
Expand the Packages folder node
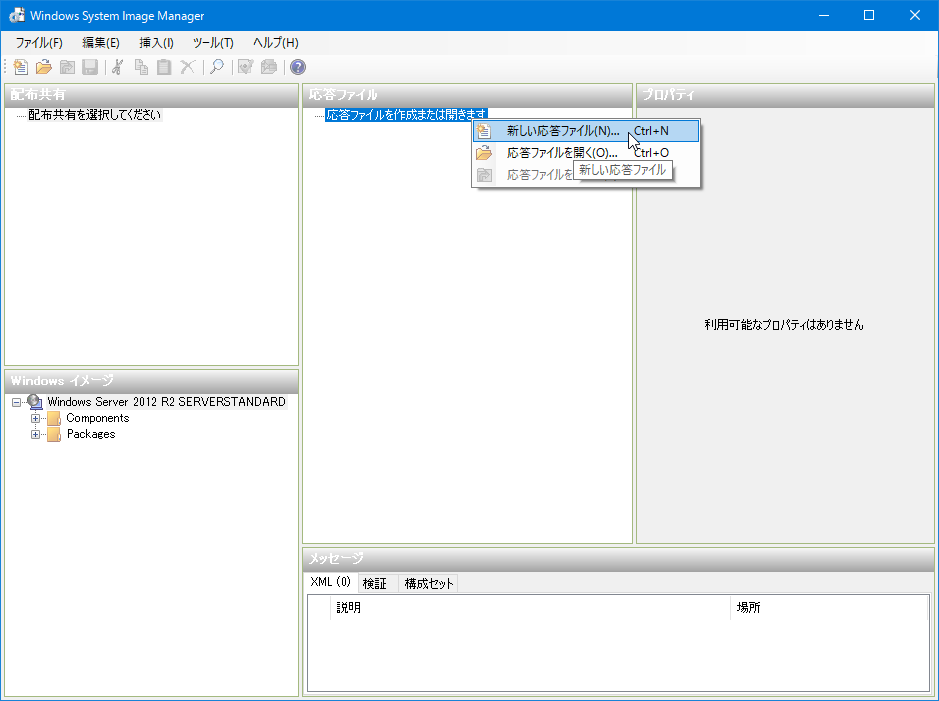click(35, 435)
